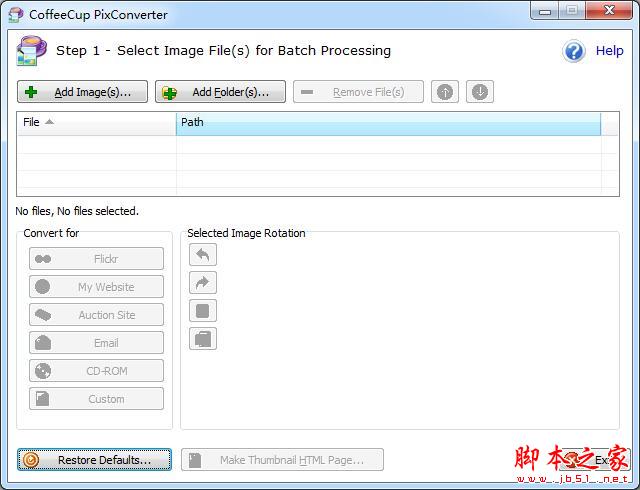Click the Add Image(s) button

coord(82,91)
